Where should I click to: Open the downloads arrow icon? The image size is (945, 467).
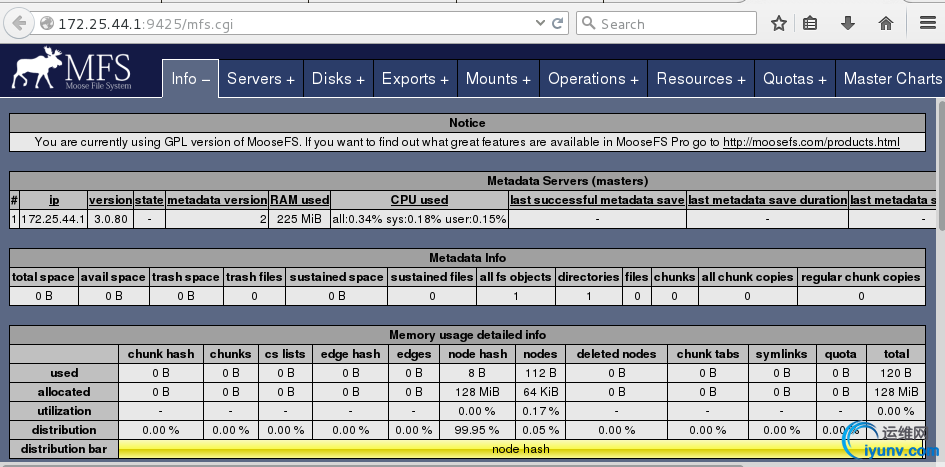click(x=847, y=24)
